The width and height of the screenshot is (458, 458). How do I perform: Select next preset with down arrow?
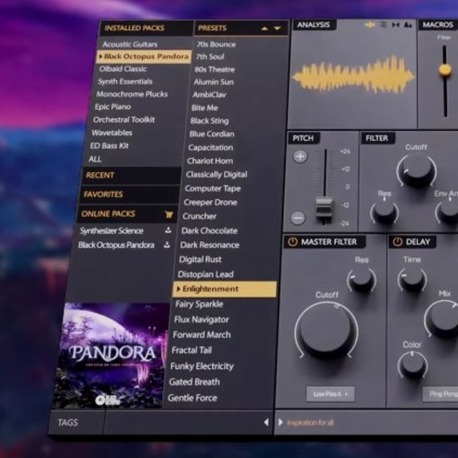click(x=277, y=29)
